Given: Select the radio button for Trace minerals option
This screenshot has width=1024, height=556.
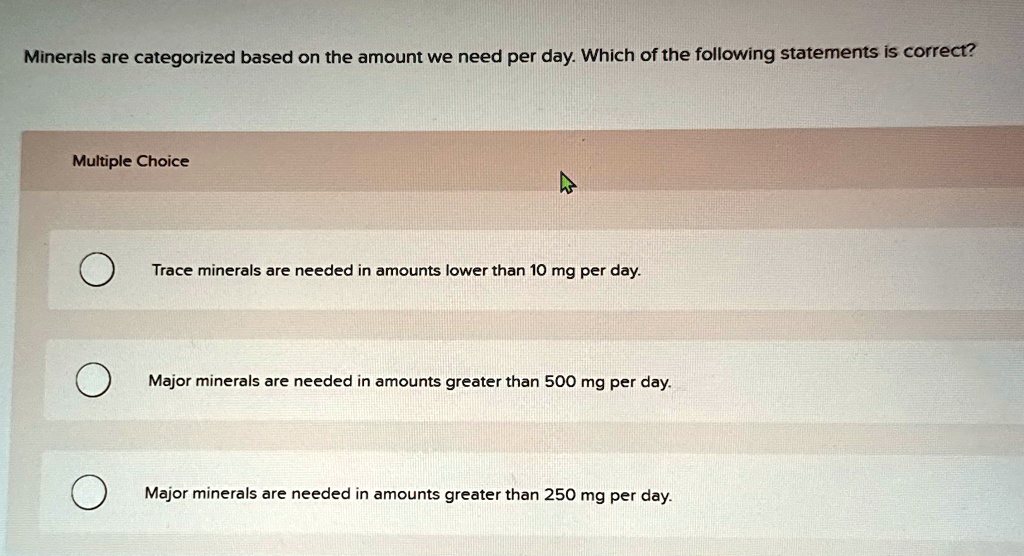Looking at the screenshot, I should point(97,269).
